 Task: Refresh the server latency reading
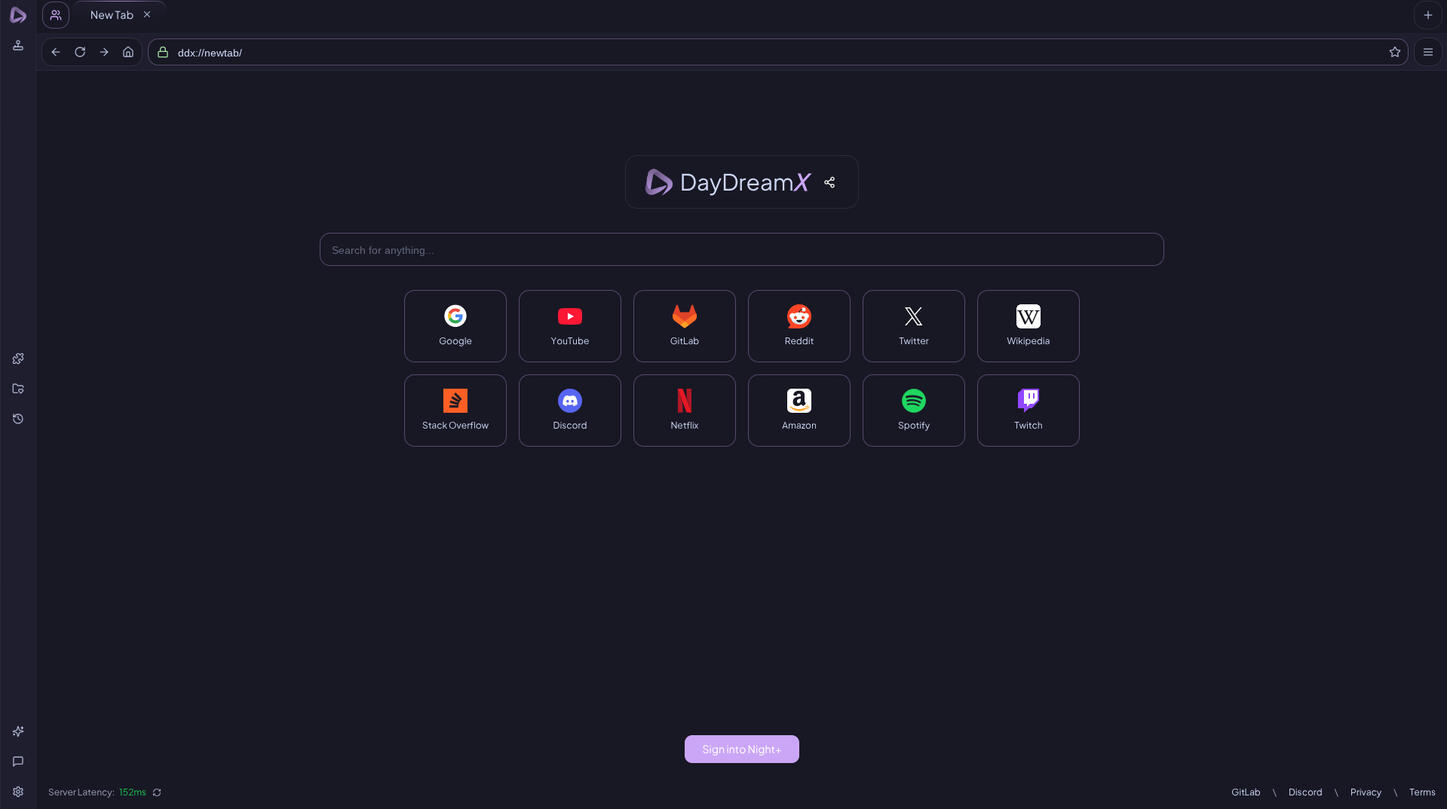click(x=157, y=792)
